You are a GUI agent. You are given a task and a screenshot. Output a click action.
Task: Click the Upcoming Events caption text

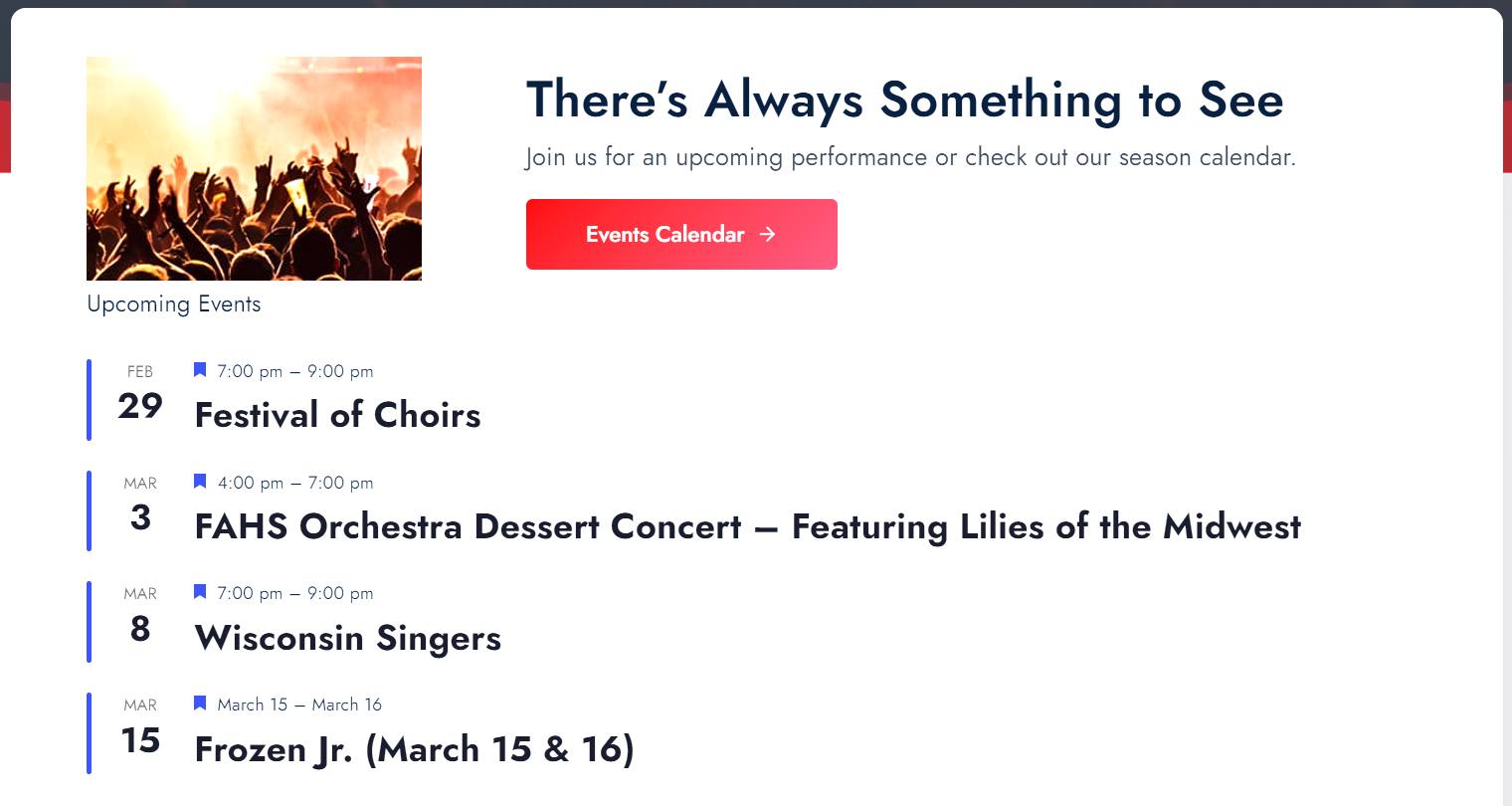[174, 304]
